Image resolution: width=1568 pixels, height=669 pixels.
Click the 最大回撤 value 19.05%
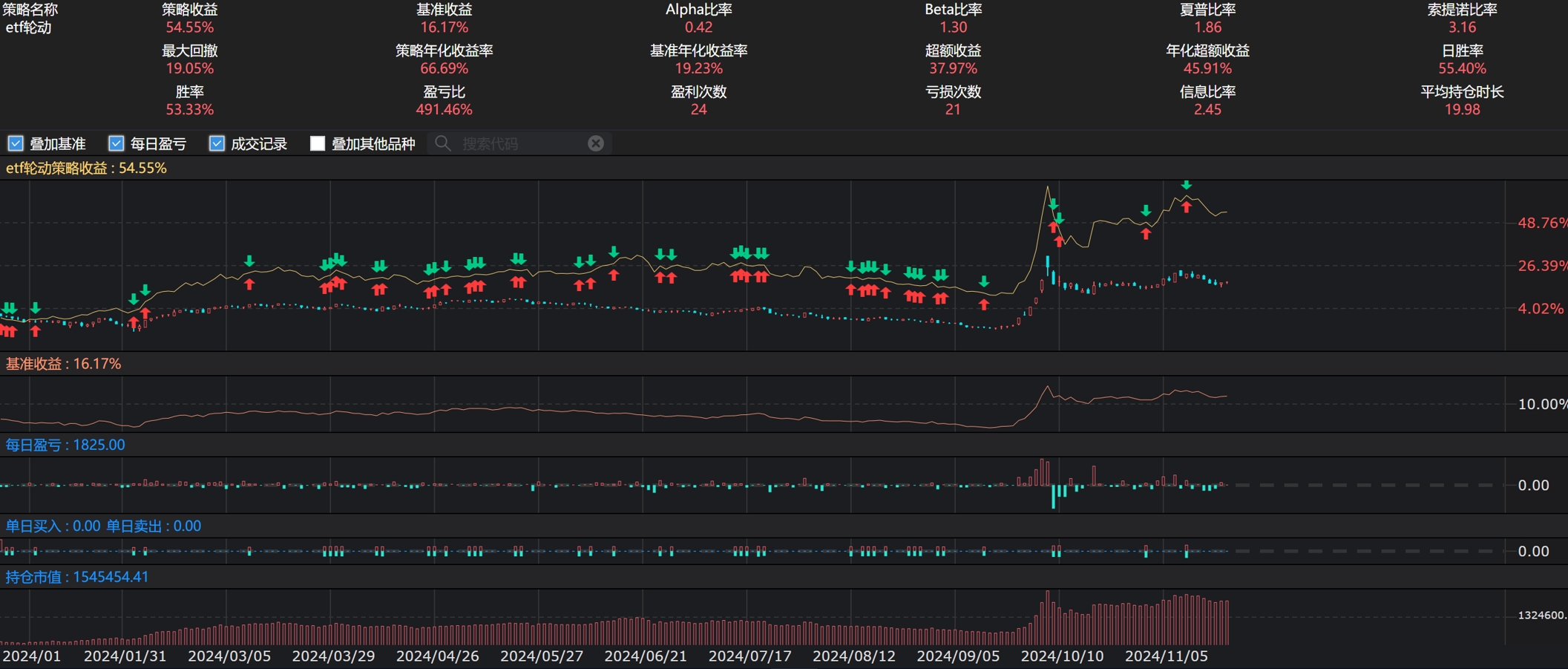click(189, 68)
